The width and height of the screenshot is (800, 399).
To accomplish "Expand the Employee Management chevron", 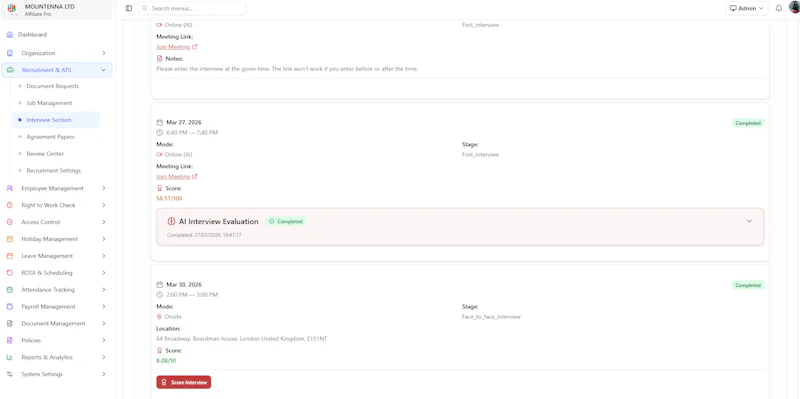I will click(104, 188).
